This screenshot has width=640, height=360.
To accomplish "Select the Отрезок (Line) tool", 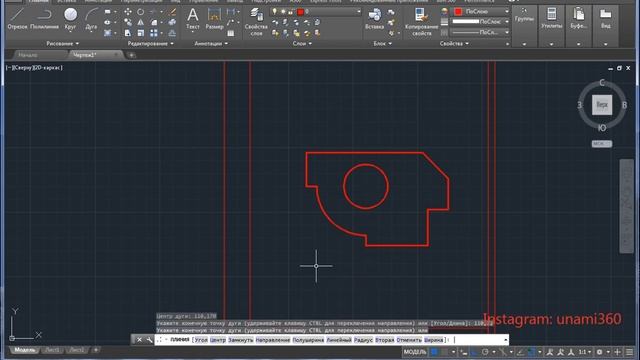I will click(x=17, y=18).
